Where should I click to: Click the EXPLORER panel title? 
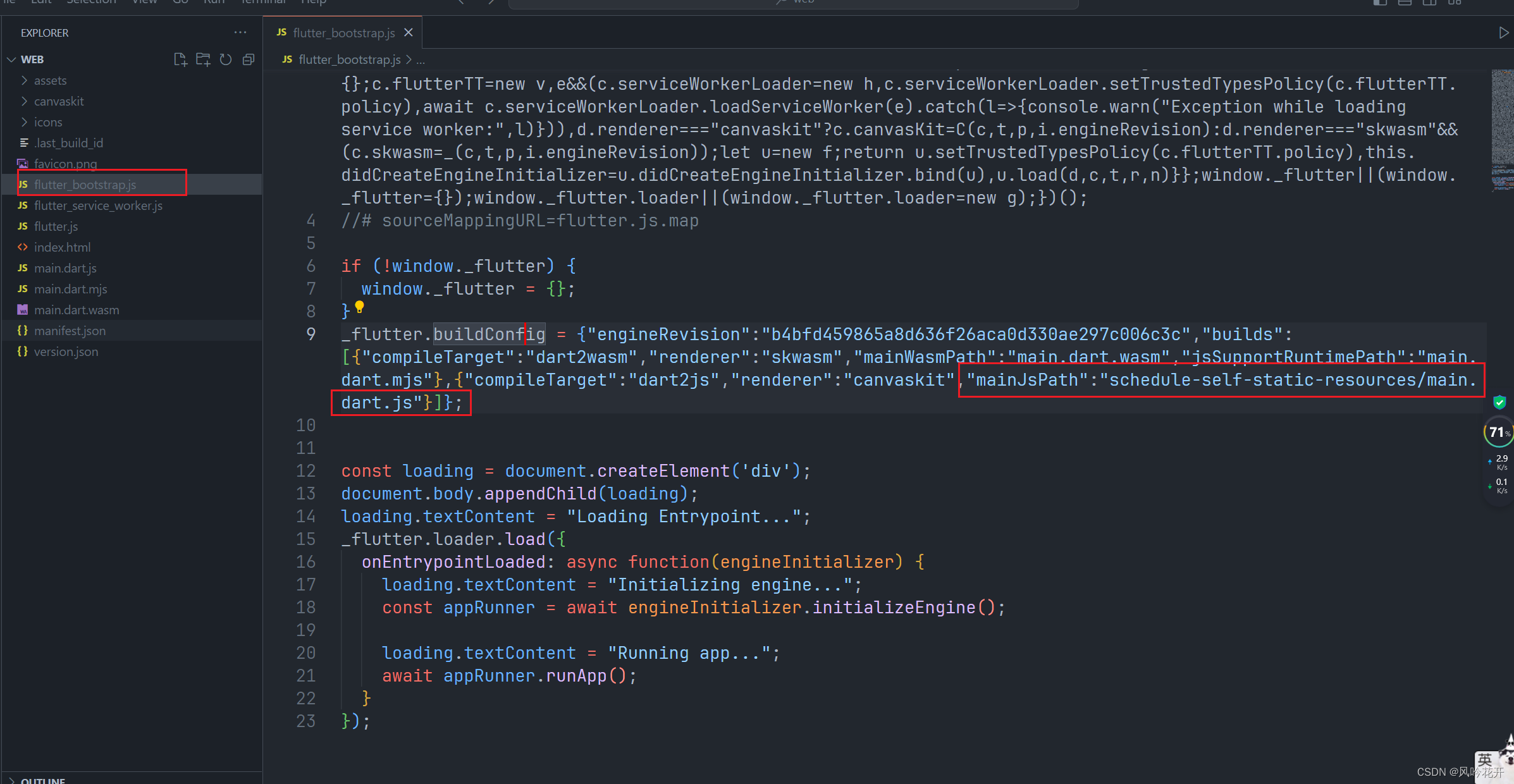point(44,33)
